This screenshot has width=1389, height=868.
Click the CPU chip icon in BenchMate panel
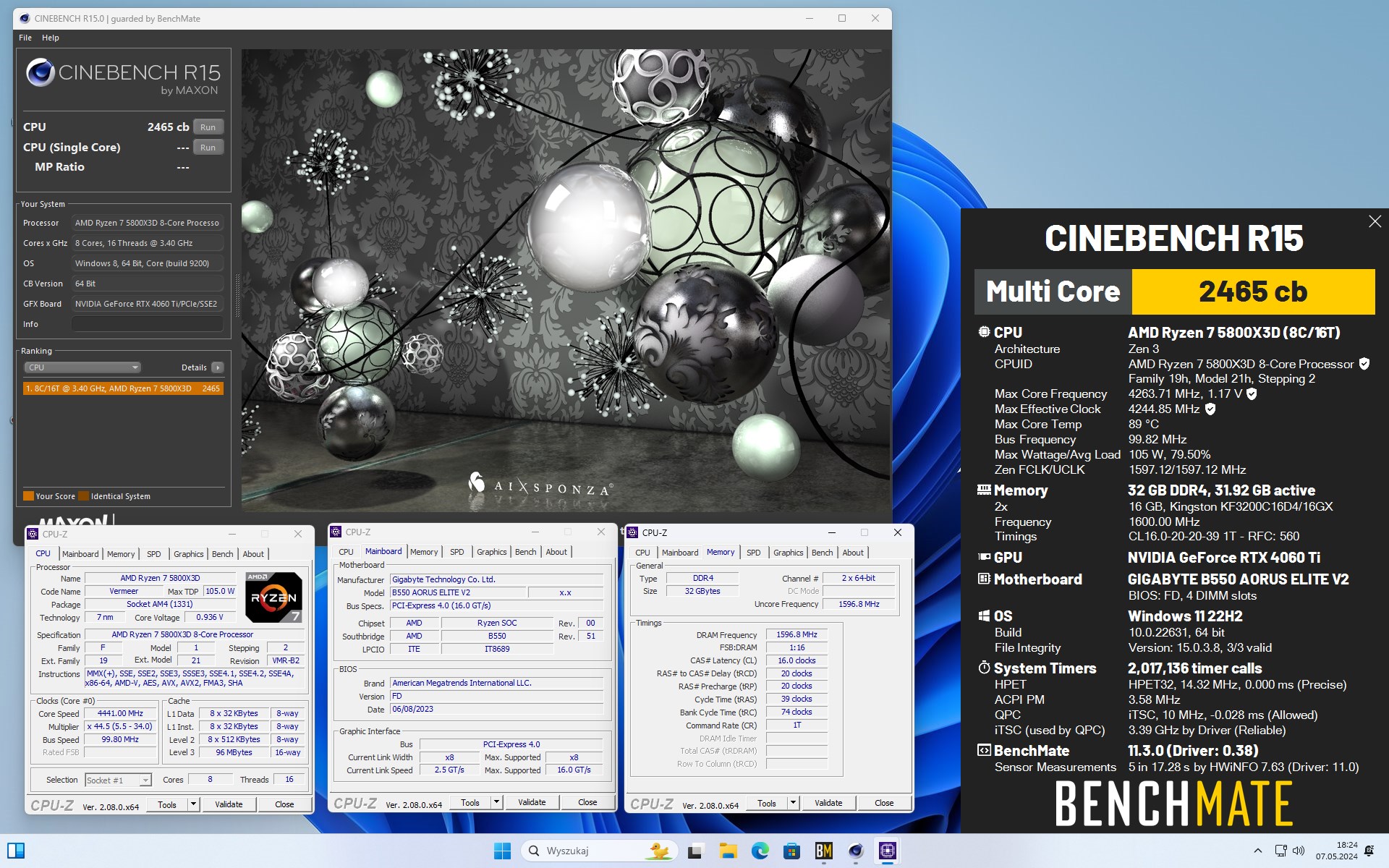coord(984,332)
